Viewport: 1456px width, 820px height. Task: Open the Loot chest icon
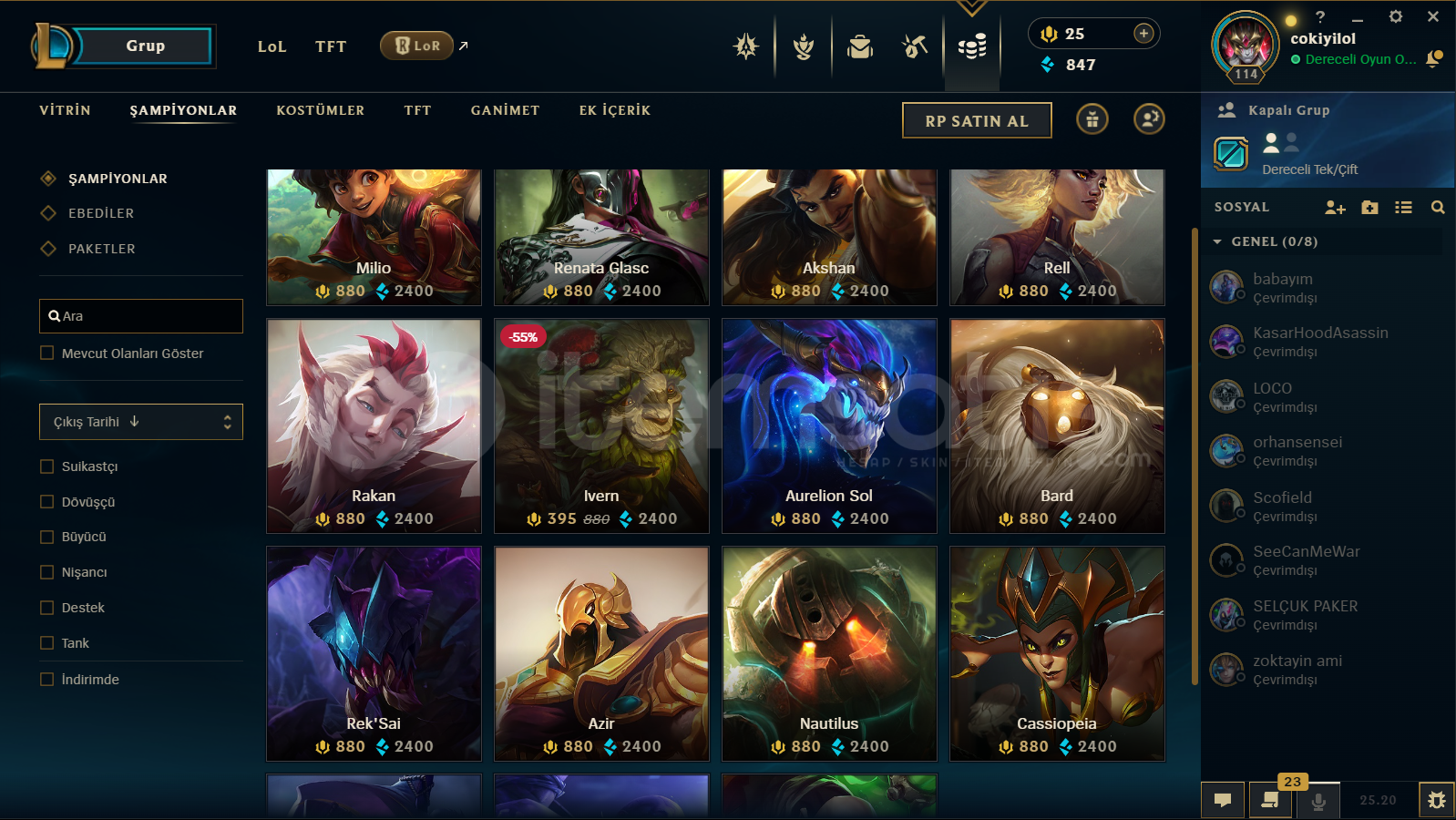point(859,46)
